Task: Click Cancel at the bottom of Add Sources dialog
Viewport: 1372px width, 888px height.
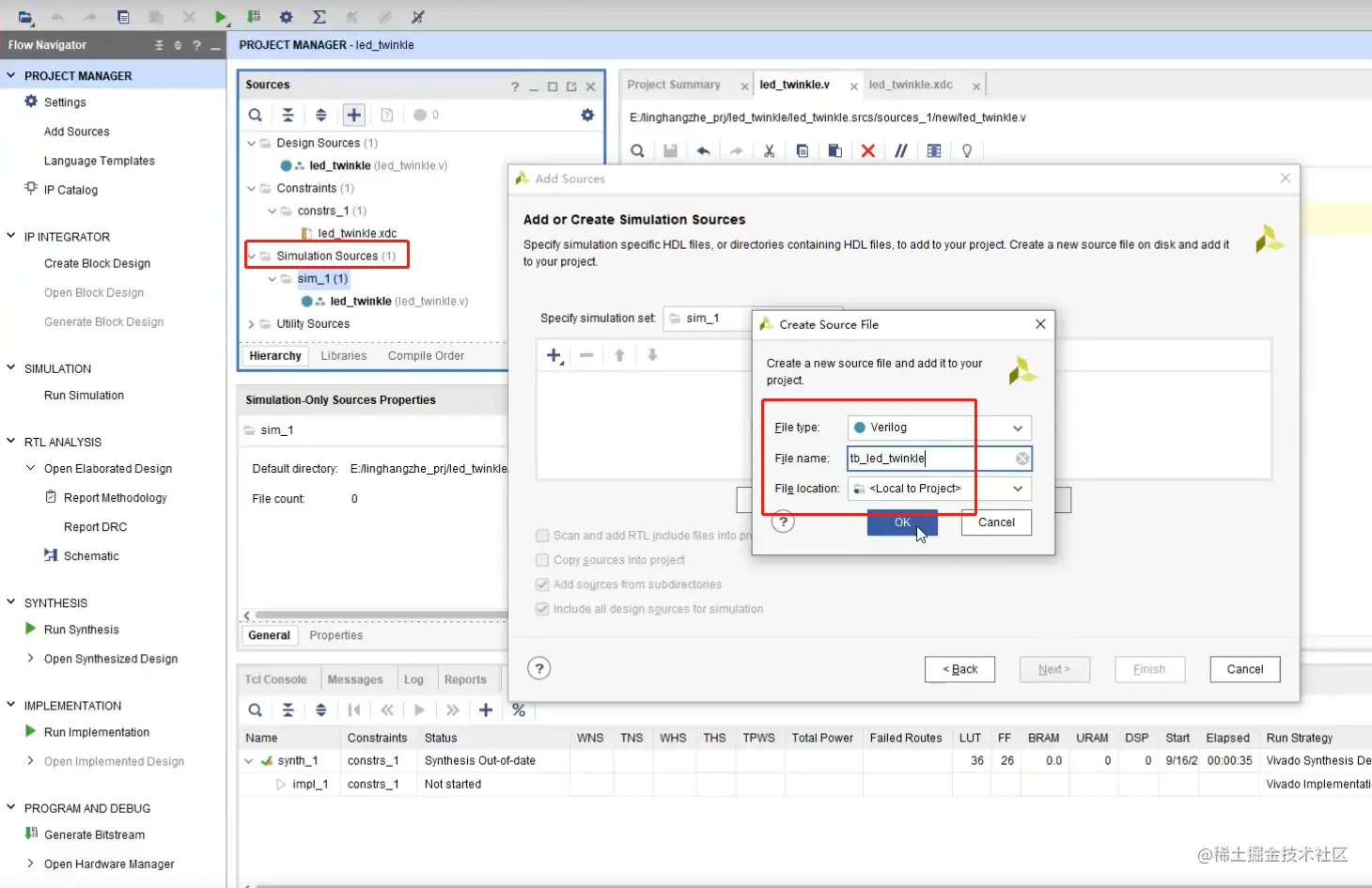Action: 1245,669
